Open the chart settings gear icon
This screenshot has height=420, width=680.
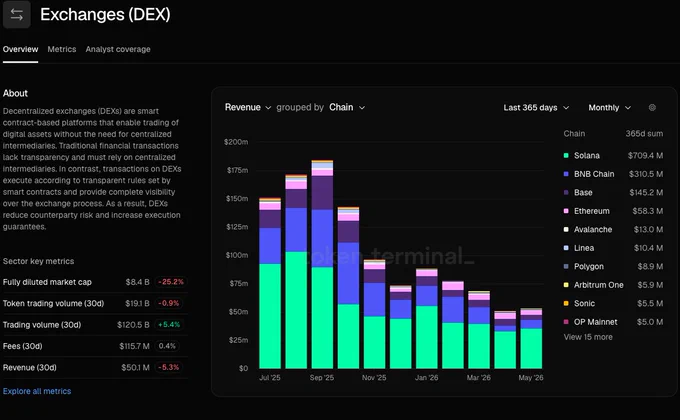(x=652, y=108)
